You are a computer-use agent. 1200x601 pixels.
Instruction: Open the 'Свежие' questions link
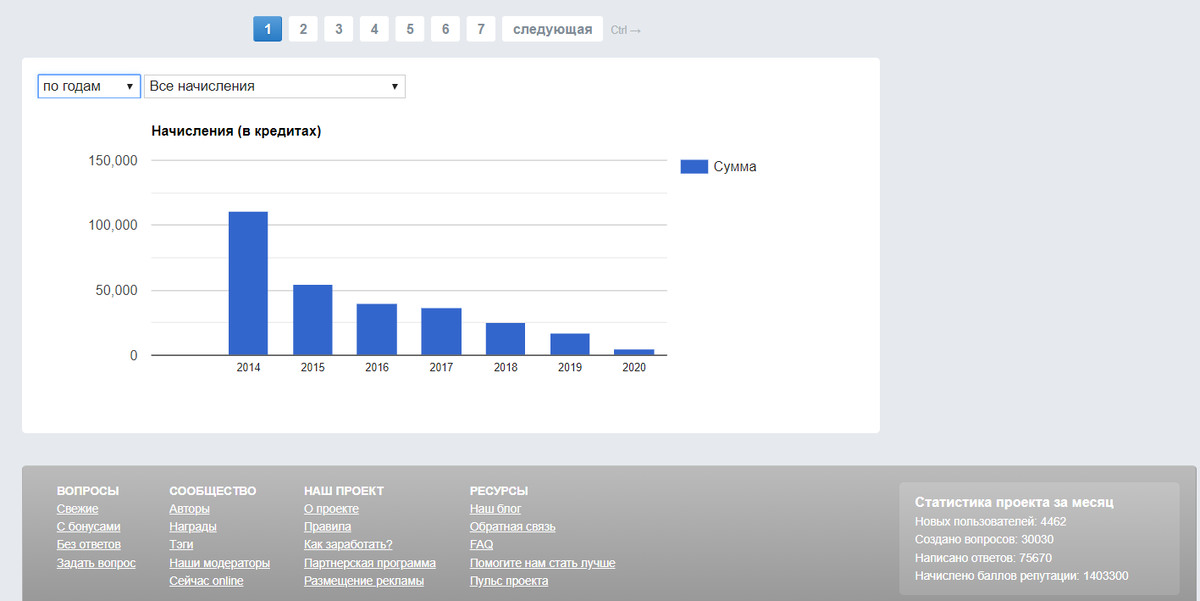(x=77, y=509)
